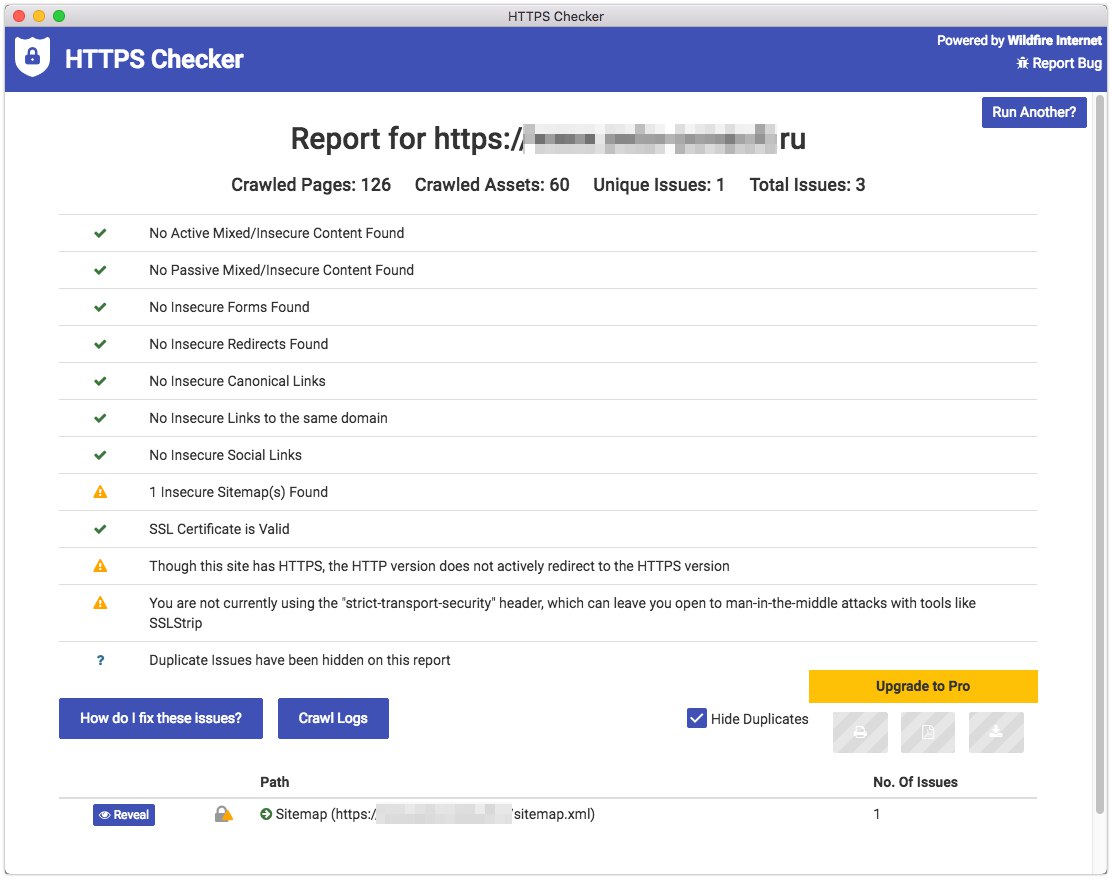Click the 'No Insecure Forms Found' text
This screenshot has height=879, width=1112.
[229, 306]
